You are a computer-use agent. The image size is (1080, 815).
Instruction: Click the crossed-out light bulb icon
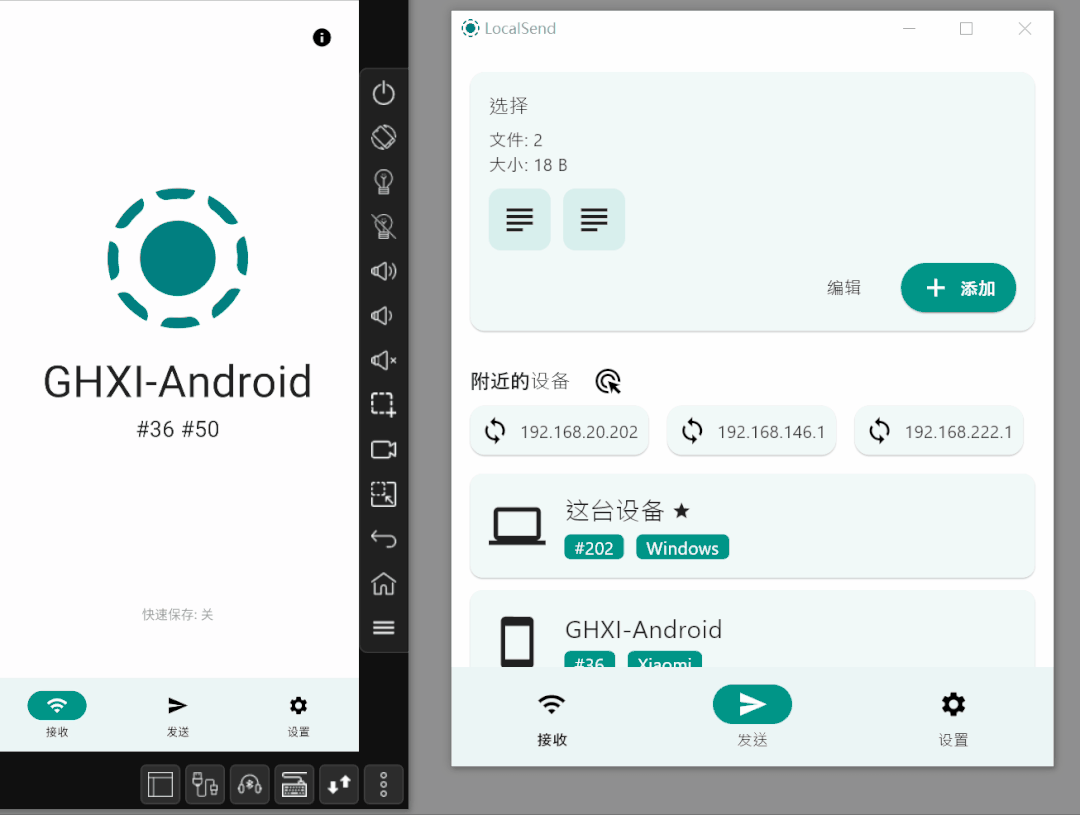click(x=384, y=226)
